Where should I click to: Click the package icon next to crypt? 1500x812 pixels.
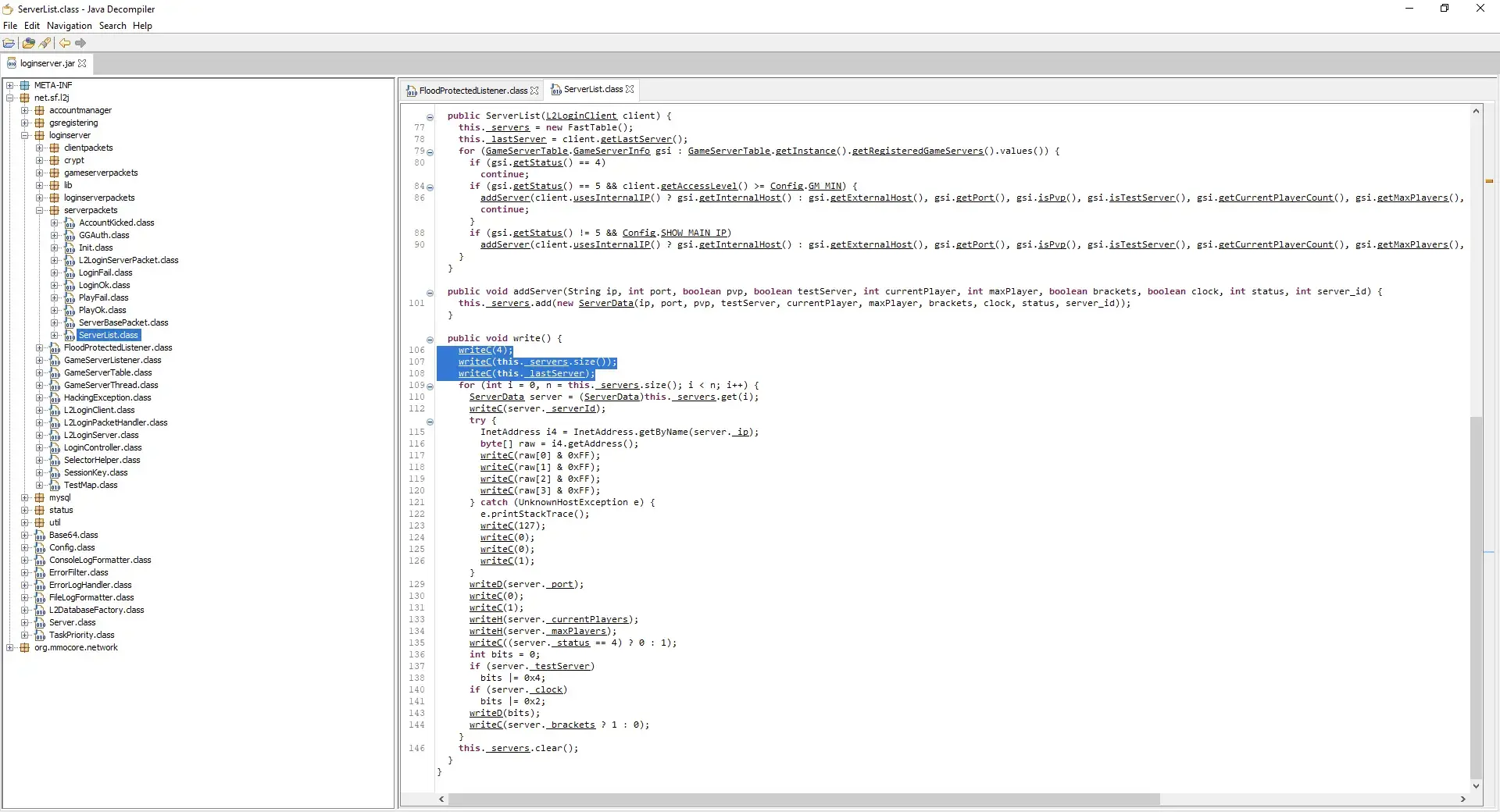(x=55, y=161)
